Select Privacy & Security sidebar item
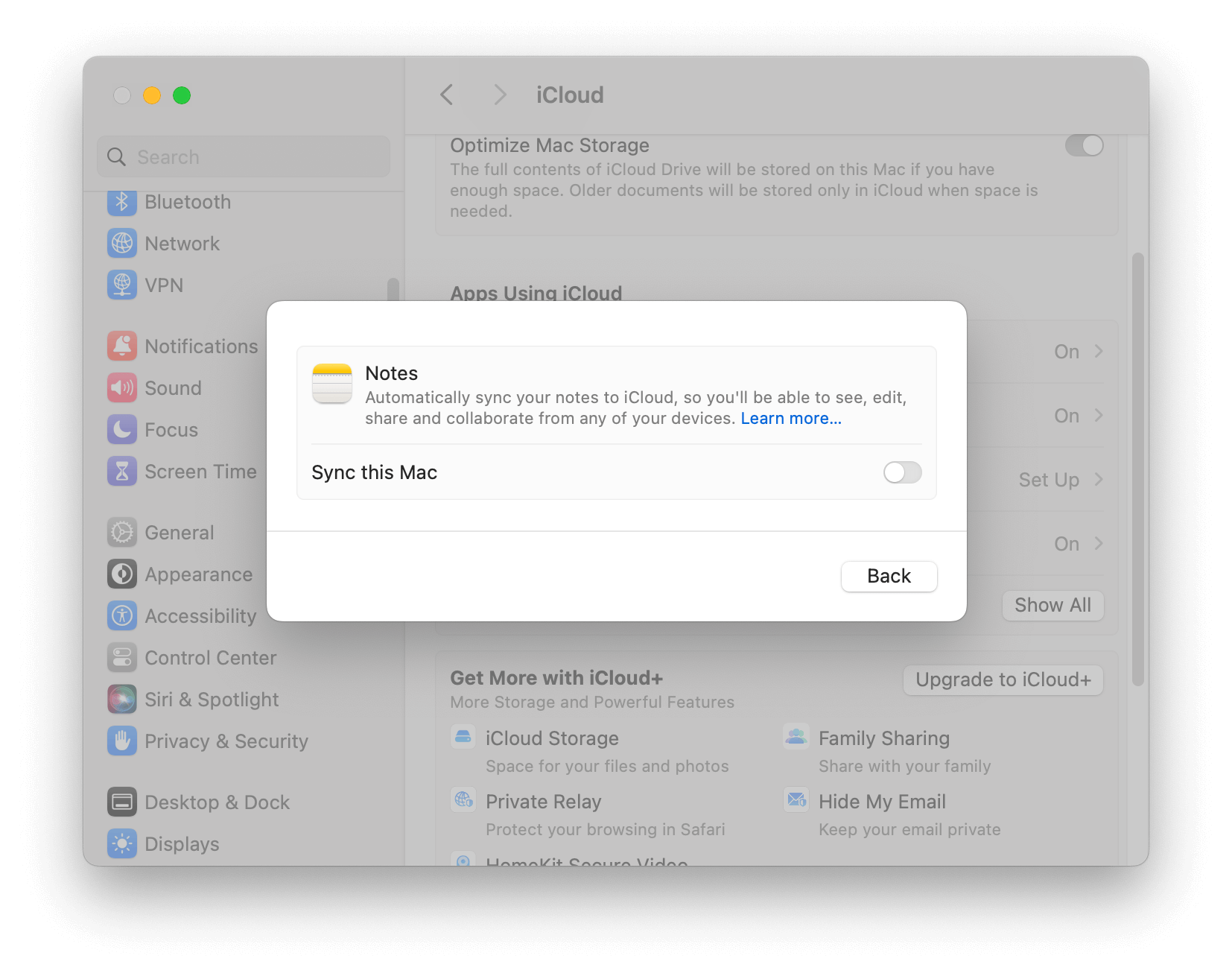 [226, 742]
